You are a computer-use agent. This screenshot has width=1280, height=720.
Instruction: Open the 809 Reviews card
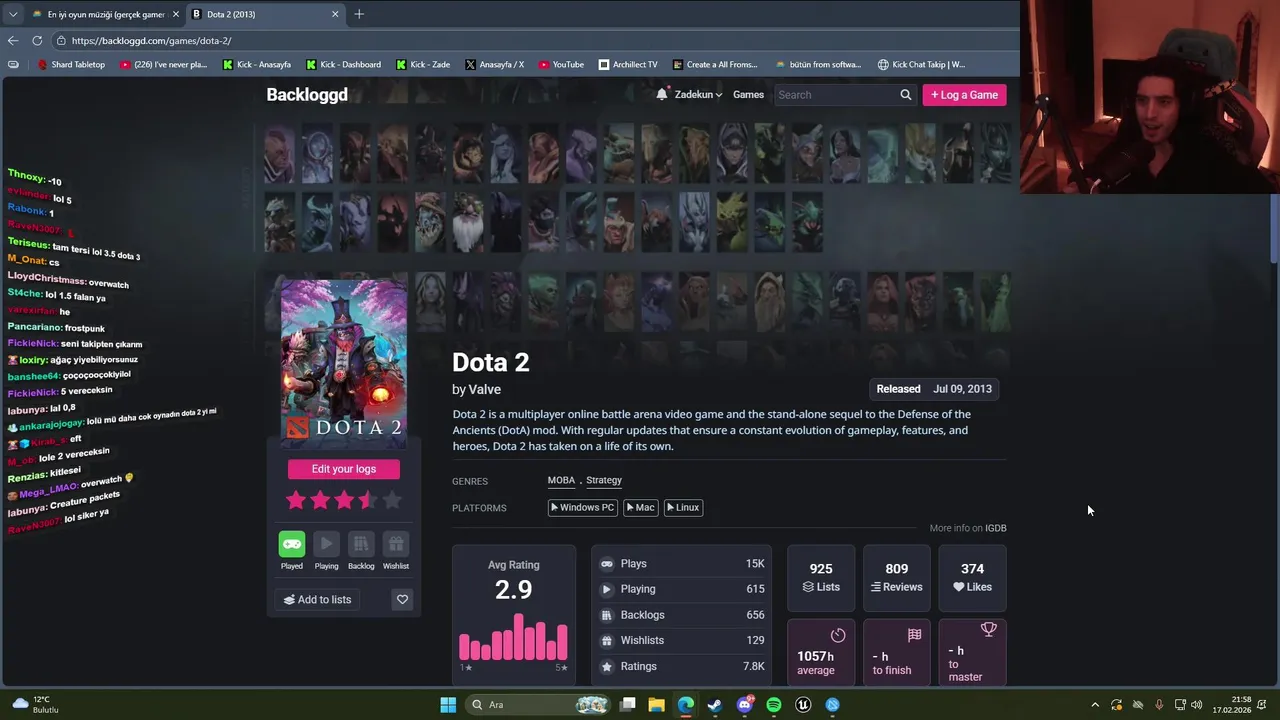(897, 578)
